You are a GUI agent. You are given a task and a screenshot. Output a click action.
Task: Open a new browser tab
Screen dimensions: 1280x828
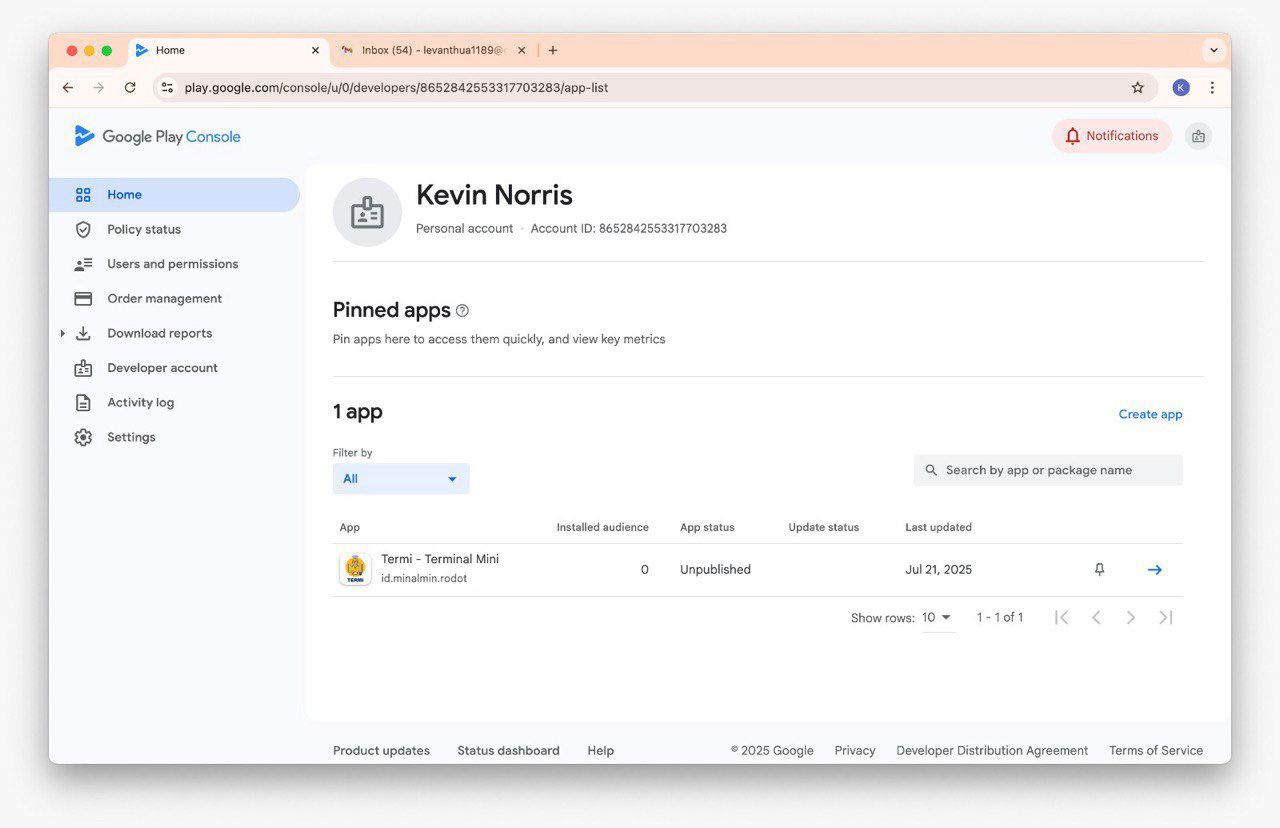pyautogui.click(x=553, y=50)
